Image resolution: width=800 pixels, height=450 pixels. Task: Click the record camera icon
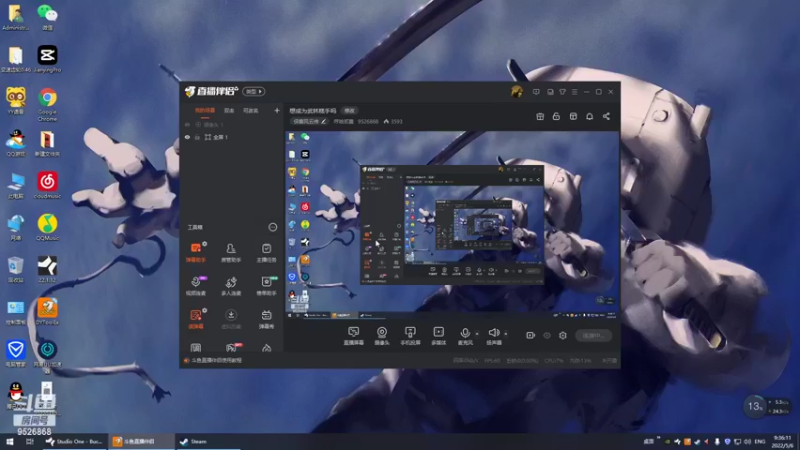pos(531,335)
